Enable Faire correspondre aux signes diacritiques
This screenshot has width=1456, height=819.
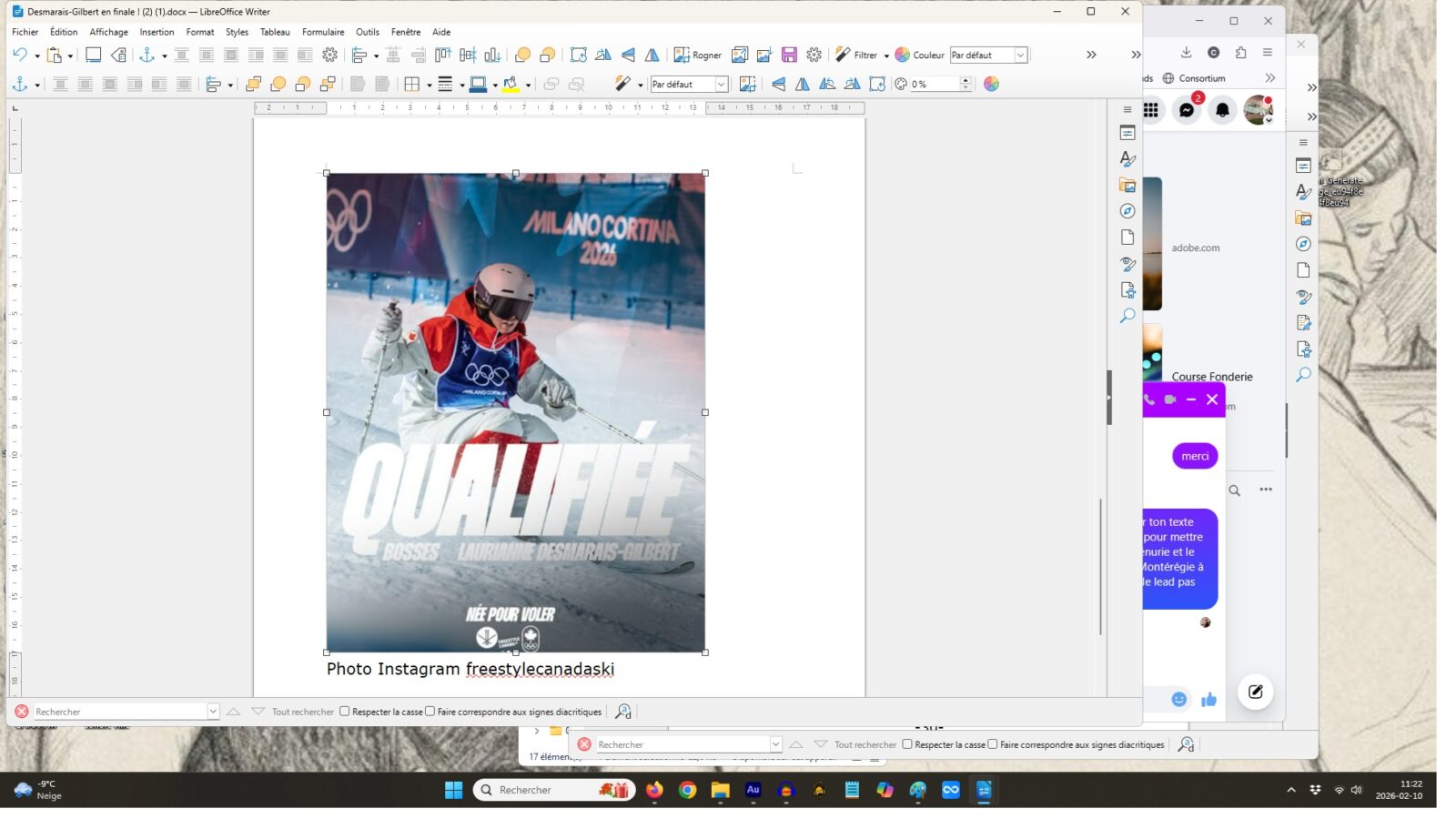pos(430,711)
